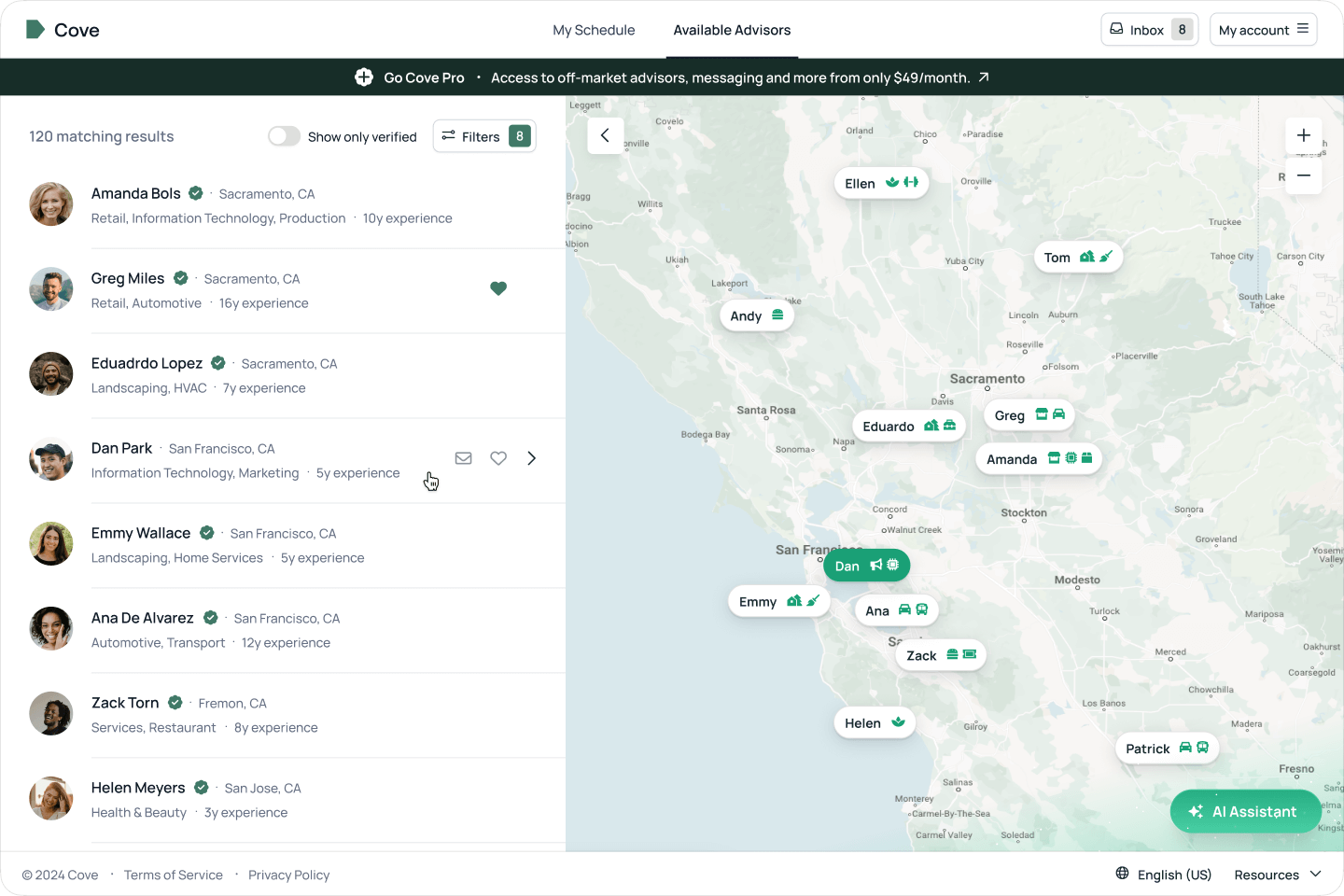
Task: Open the My account menu
Action: (1263, 30)
